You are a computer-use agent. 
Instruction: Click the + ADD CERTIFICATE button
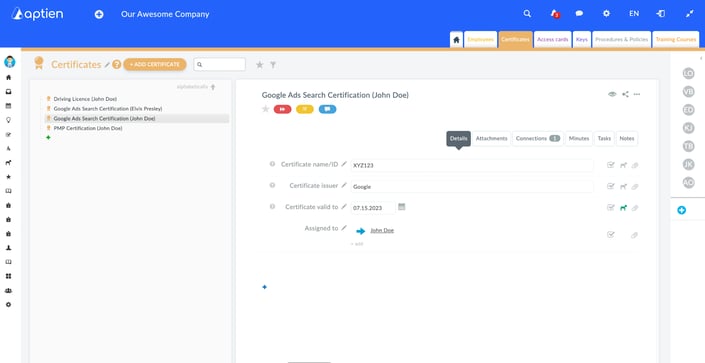click(x=155, y=65)
